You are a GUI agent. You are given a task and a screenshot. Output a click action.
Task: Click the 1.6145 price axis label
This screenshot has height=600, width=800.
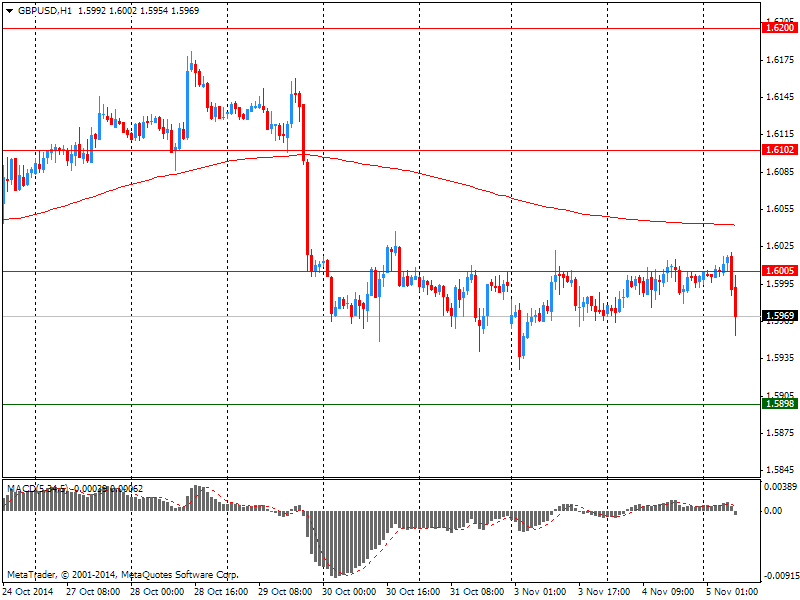[780, 97]
